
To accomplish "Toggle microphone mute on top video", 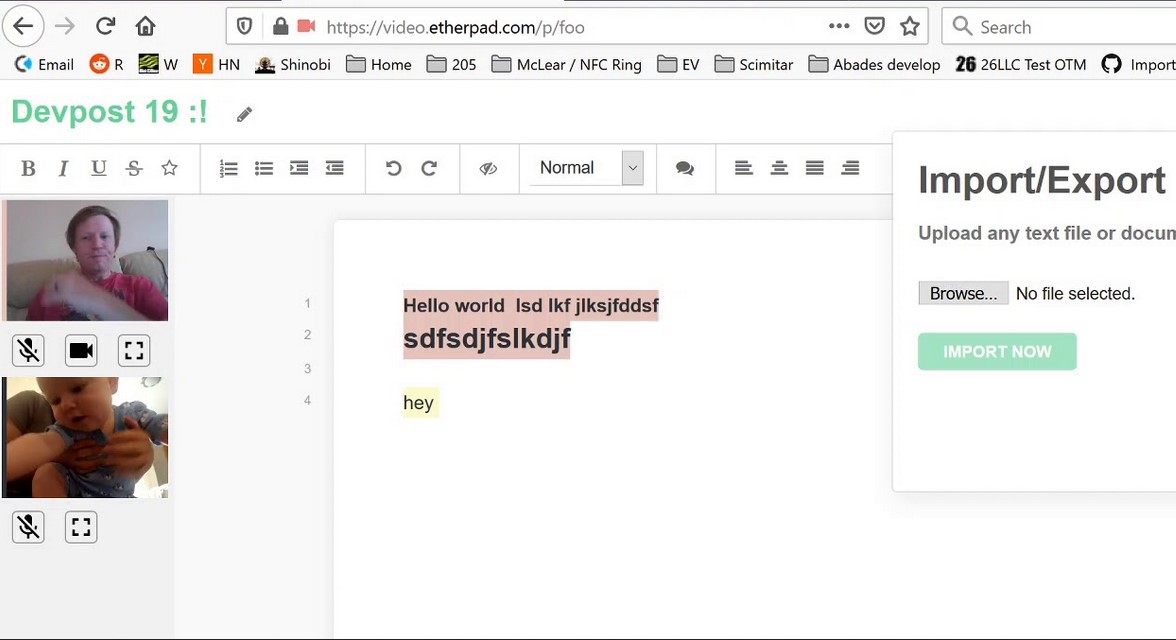I will click(29, 350).
